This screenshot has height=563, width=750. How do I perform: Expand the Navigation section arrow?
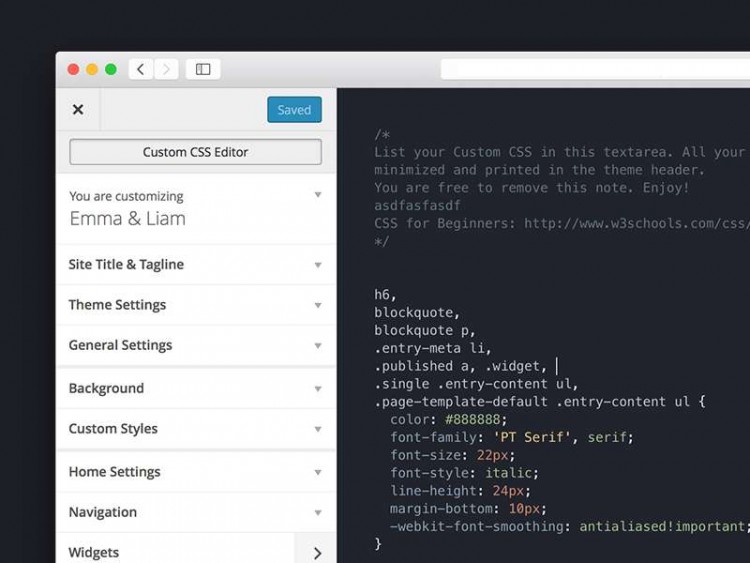click(318, 512)
